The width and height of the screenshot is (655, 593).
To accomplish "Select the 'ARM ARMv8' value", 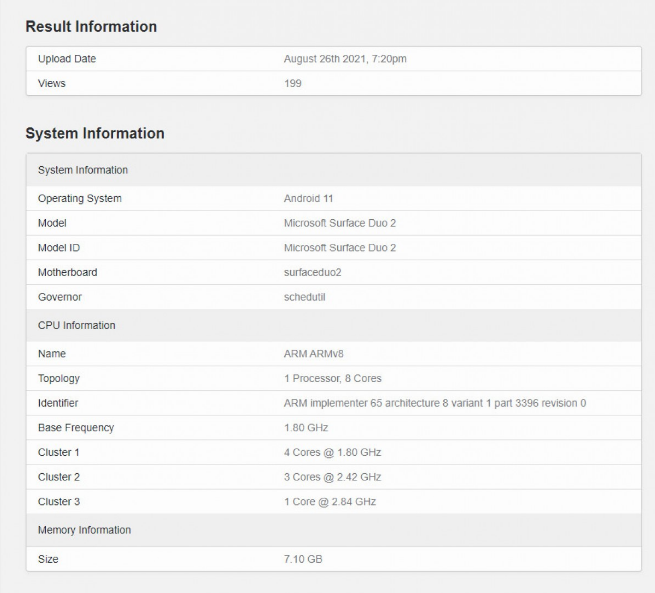I will (x=314, y=354).
